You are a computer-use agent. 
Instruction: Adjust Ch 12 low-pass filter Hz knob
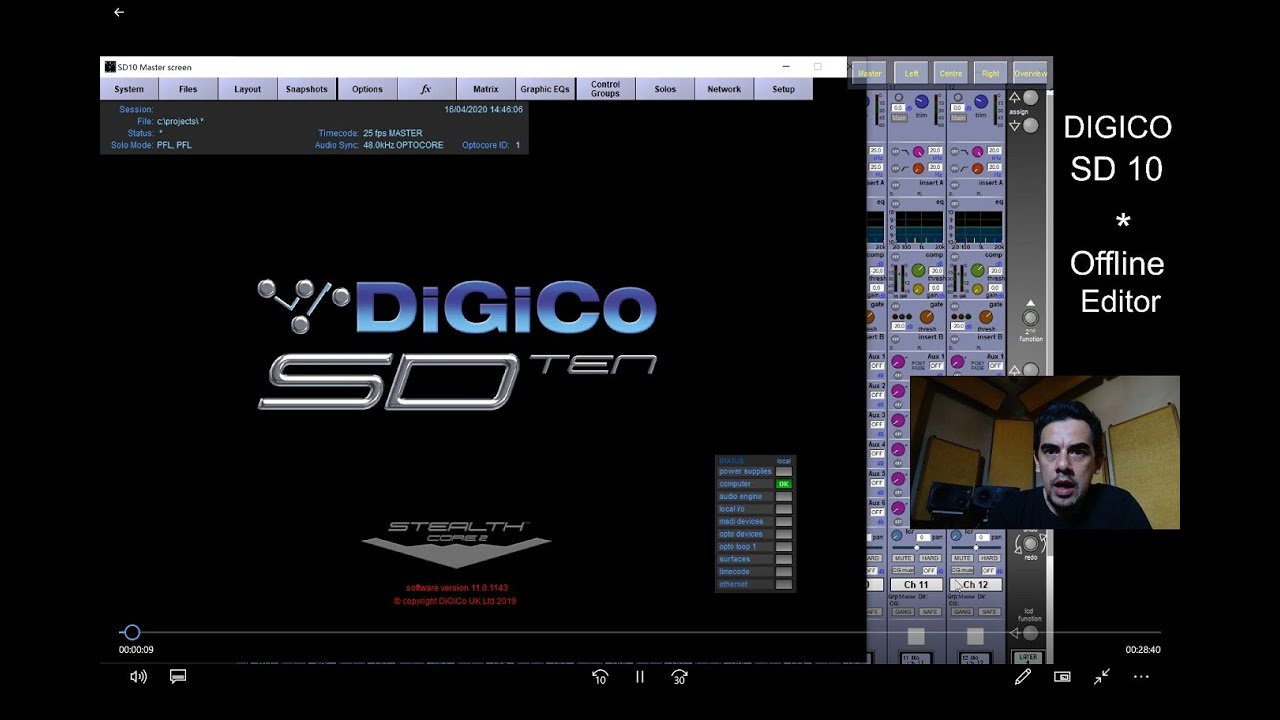coord(978,168)
